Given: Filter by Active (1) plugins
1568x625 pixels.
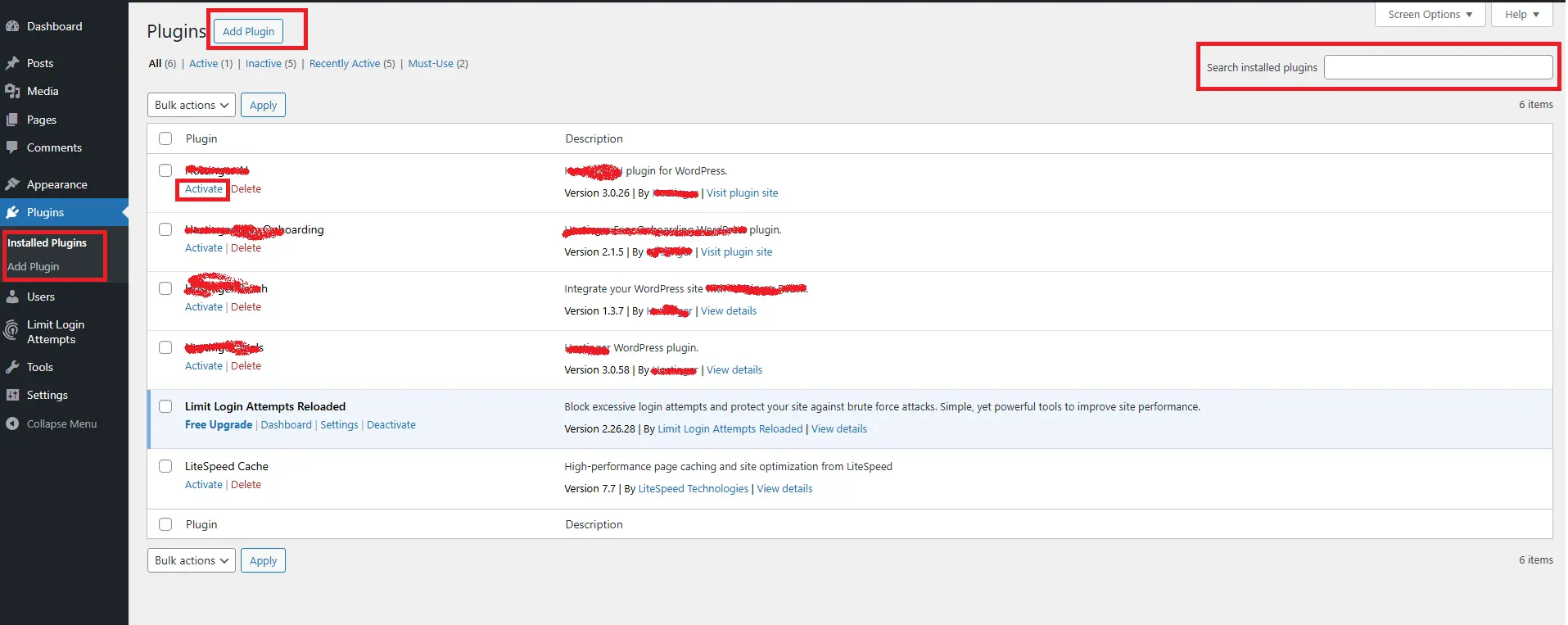Looking at the screenshot, I should click(x=210, y=63).
